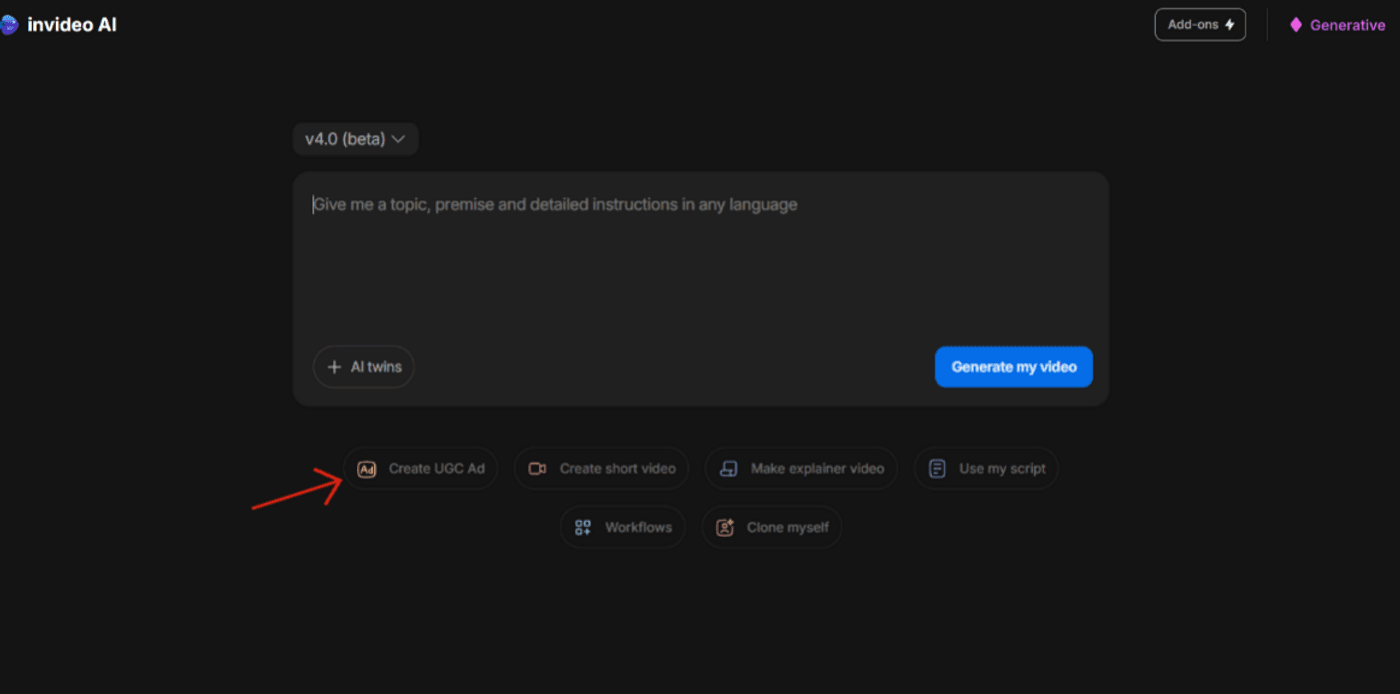This screenshot has height=694, width=1400.
Task: Click the AI twins button
Action: [363, 367]
